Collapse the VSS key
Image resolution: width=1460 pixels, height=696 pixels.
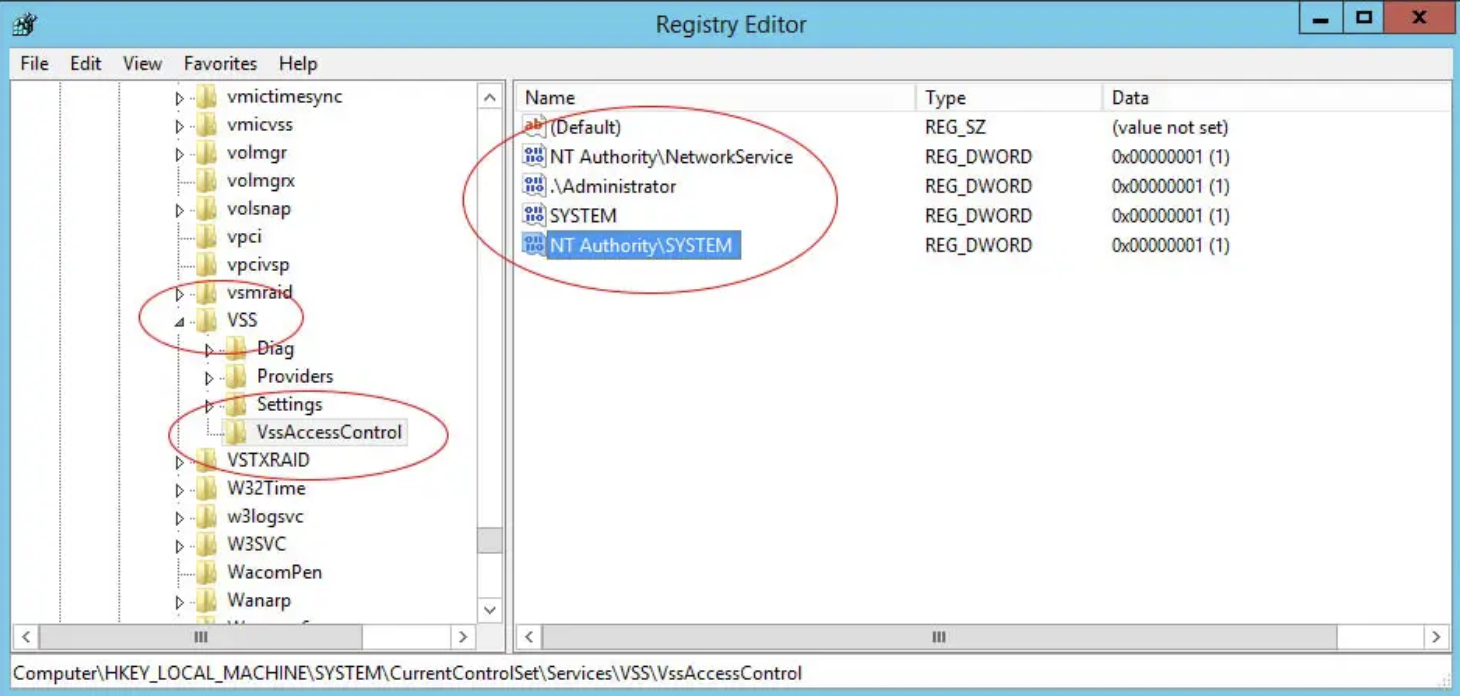[180, 322]
